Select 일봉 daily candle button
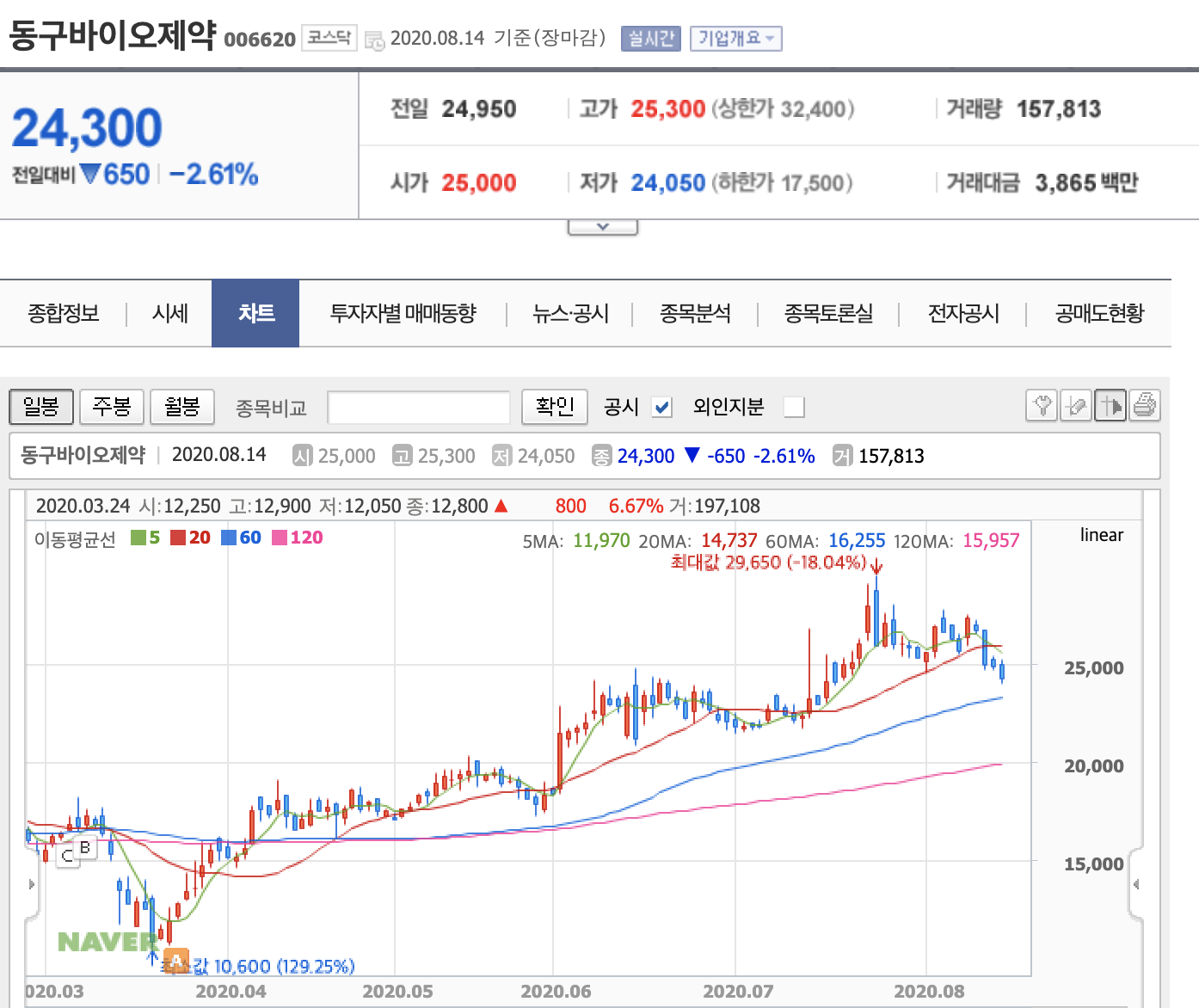This screenshot has height=1008, width=1199. pos(40,406)
